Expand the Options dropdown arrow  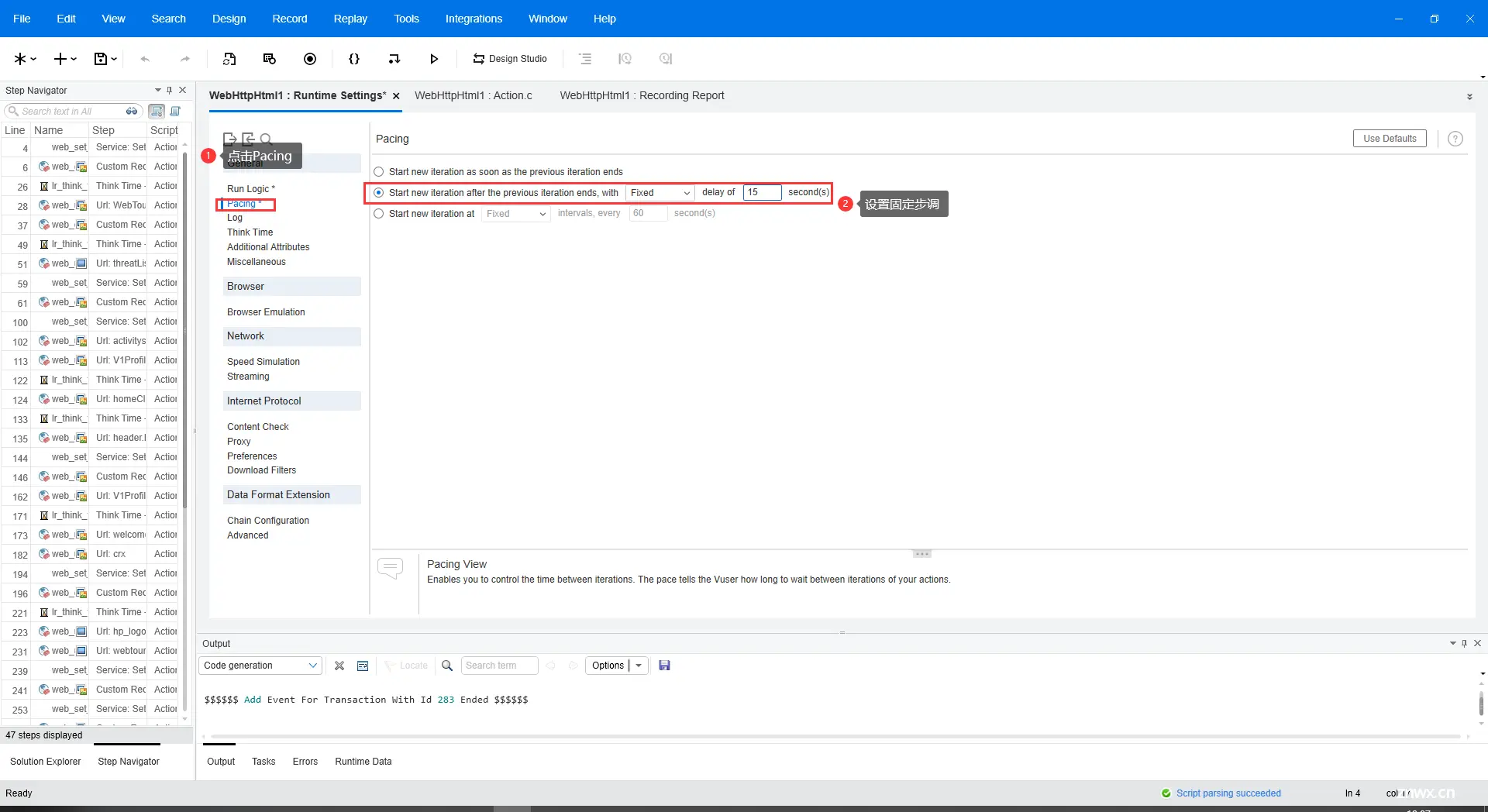pos(639,666)
